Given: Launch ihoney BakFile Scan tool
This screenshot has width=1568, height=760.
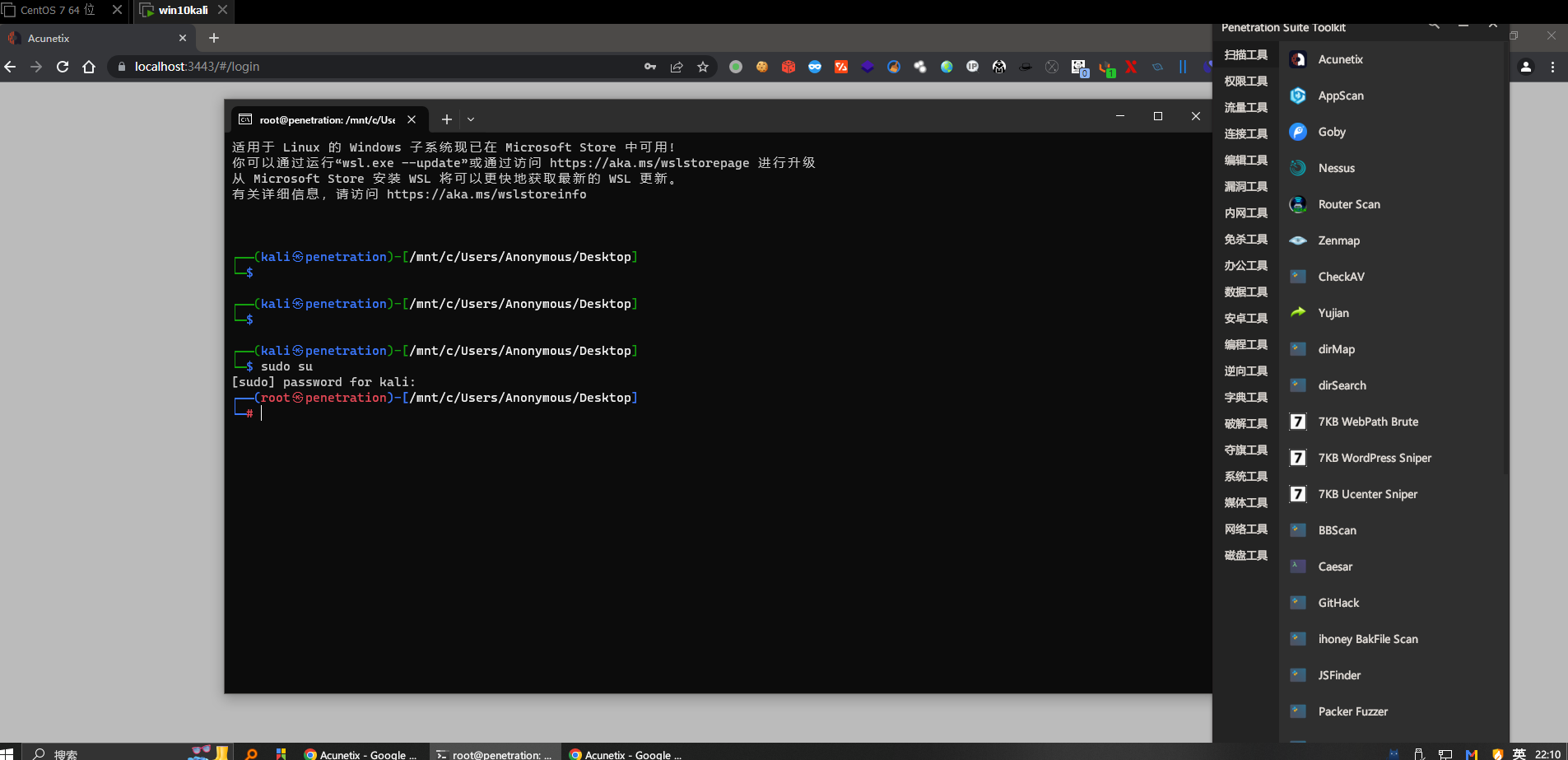Looking at the screenshot, I should click(1367, 639).
